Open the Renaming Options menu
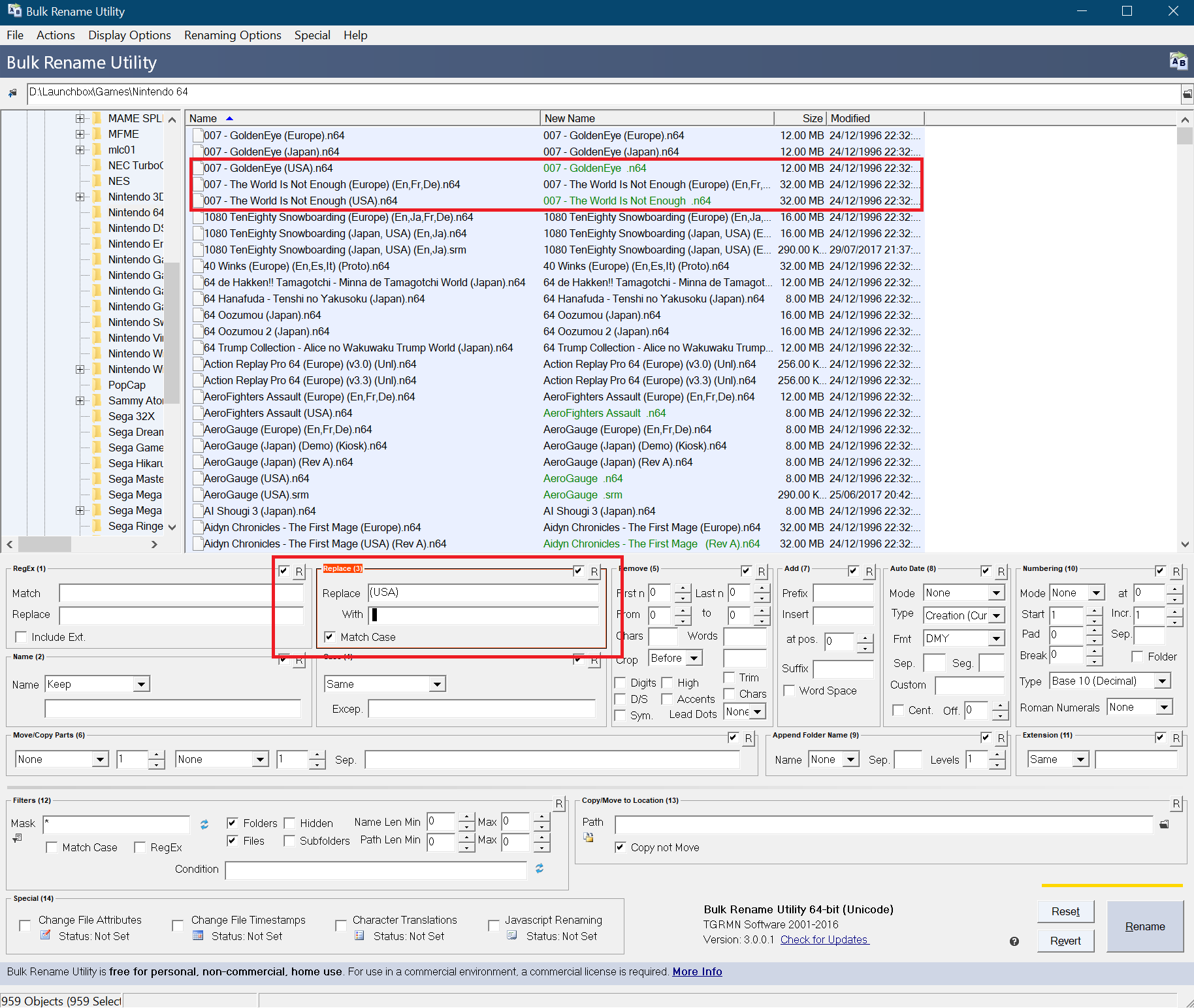Viewport: 1194px width, 1008px height. click(233, 35)
